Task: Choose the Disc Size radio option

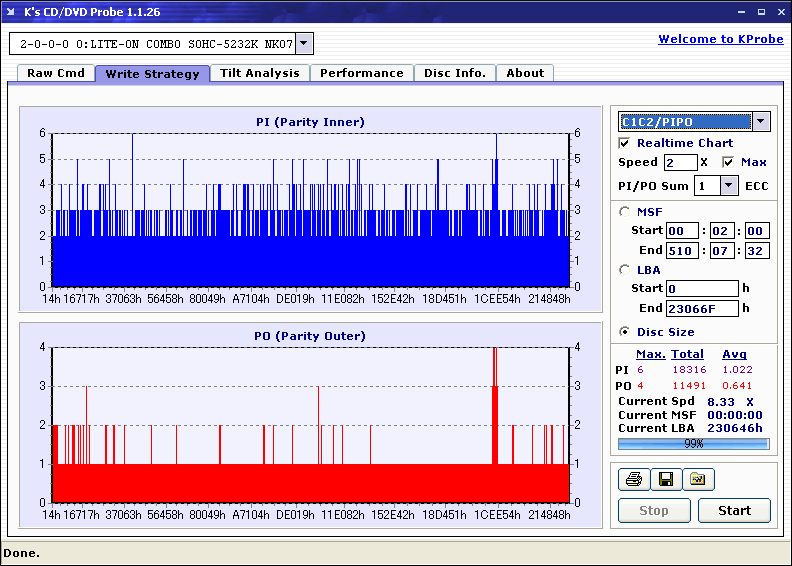Action: [625, 332]
